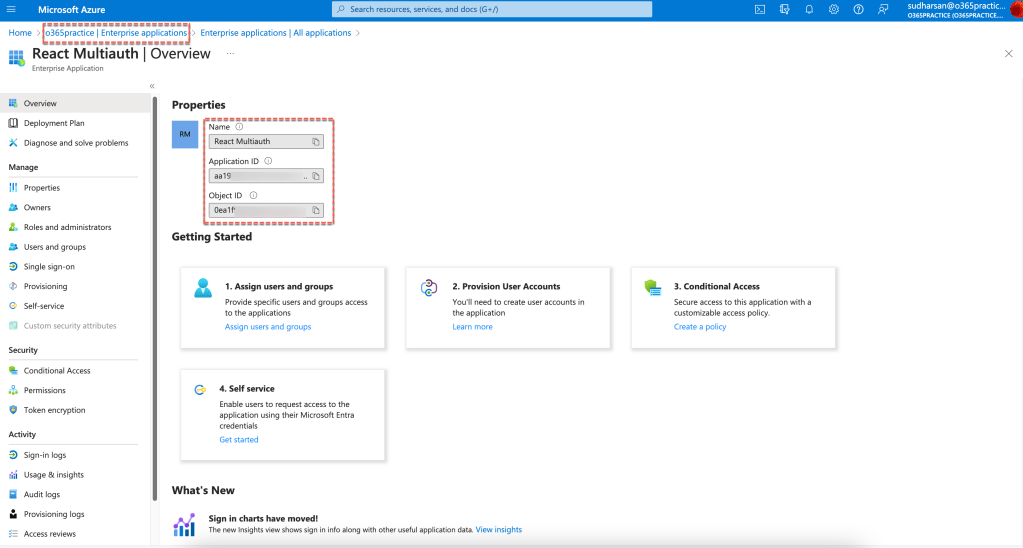Click the Assign users and groups link
Image resolution: width=1023 pixels, height=548 pixels.
point(268,327)
